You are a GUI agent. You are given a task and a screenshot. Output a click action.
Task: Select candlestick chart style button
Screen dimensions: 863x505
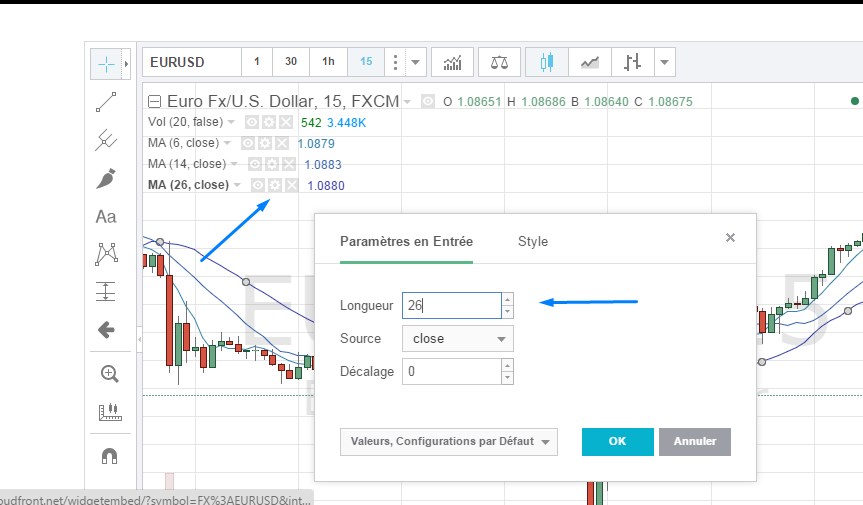pyautogui.click(x=546, y=62)
